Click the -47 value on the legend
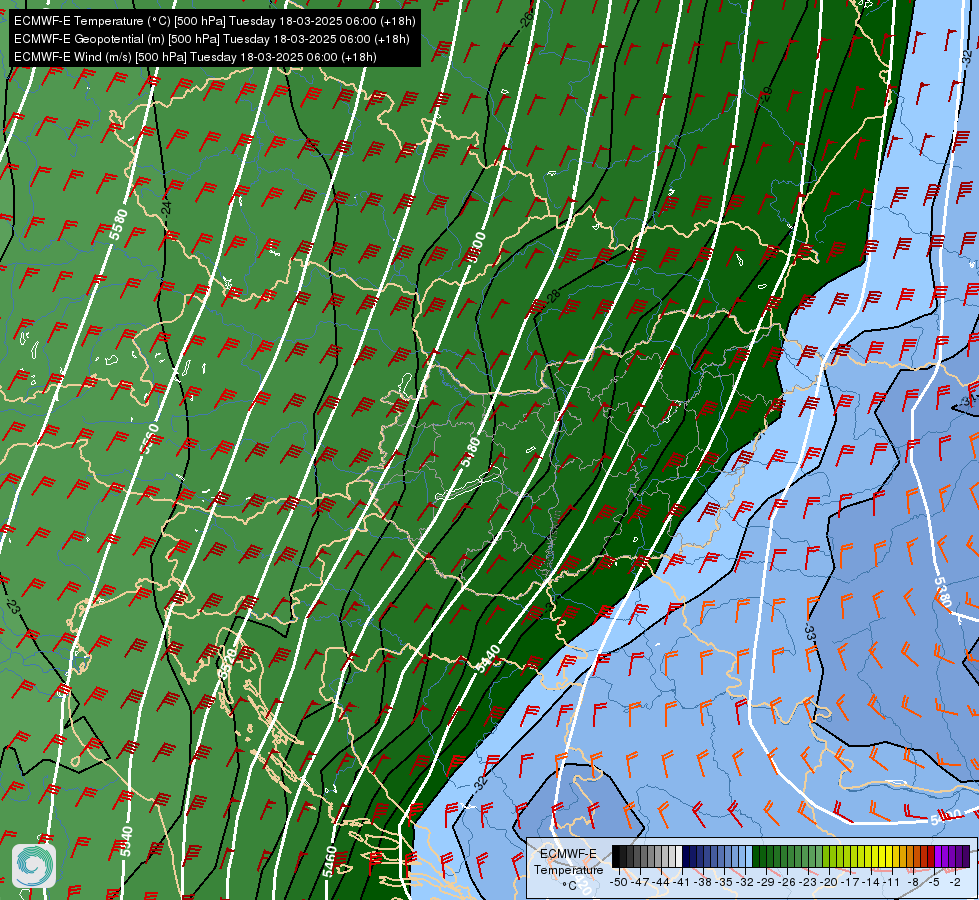The width and height of the screenshot is (979, 900). [x=640, y=882]
